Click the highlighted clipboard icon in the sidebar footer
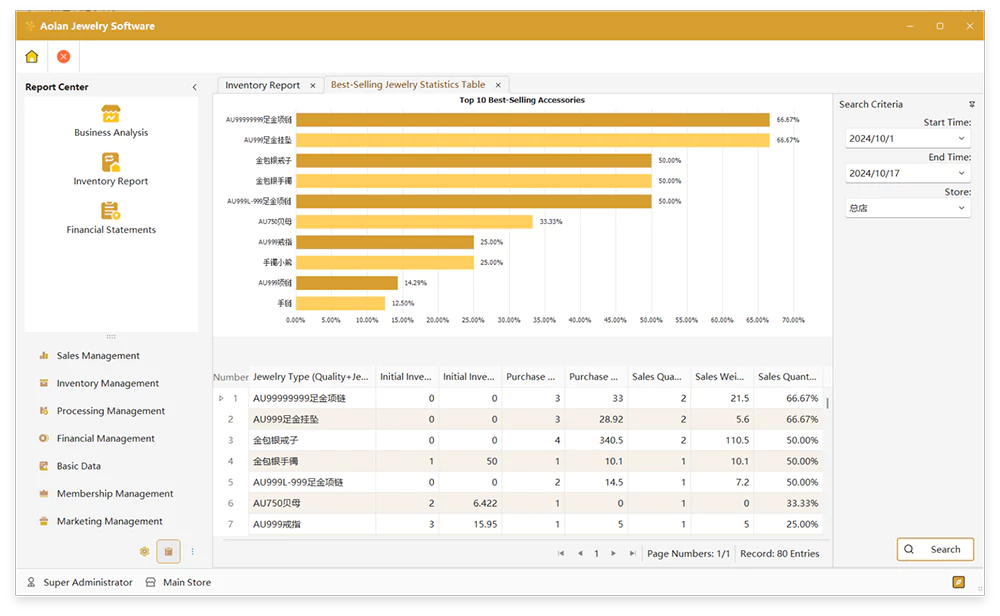This screenshot has height=616, width=1000. click(168, 551)
